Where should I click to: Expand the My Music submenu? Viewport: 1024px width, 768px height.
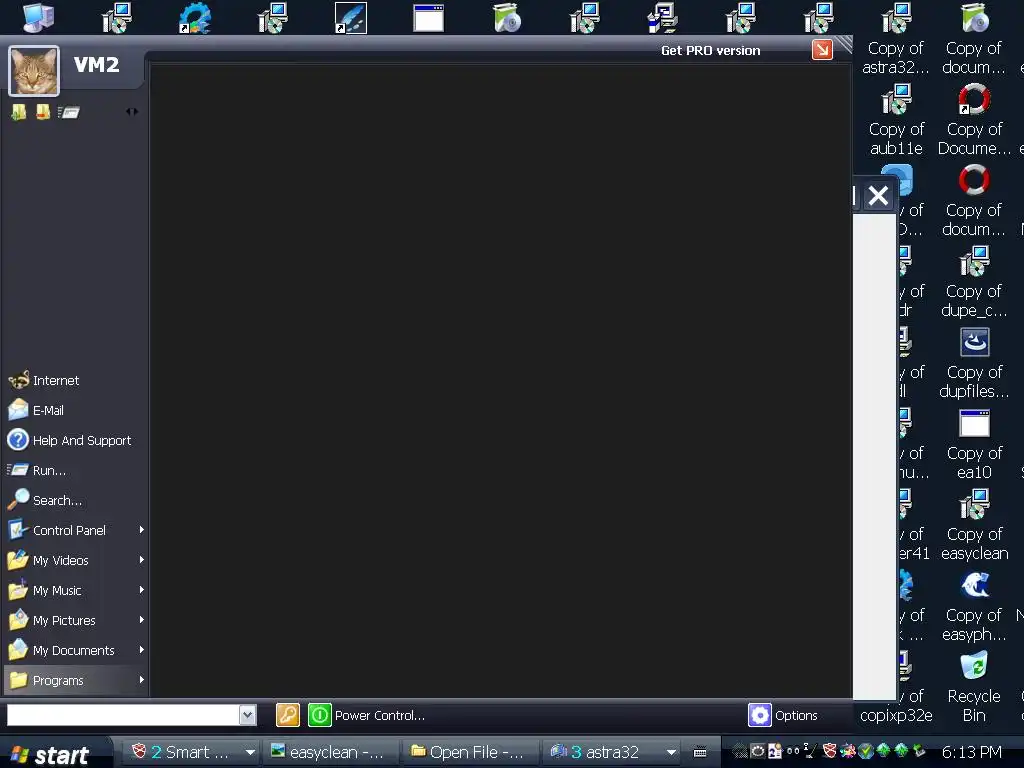(74, 590)
